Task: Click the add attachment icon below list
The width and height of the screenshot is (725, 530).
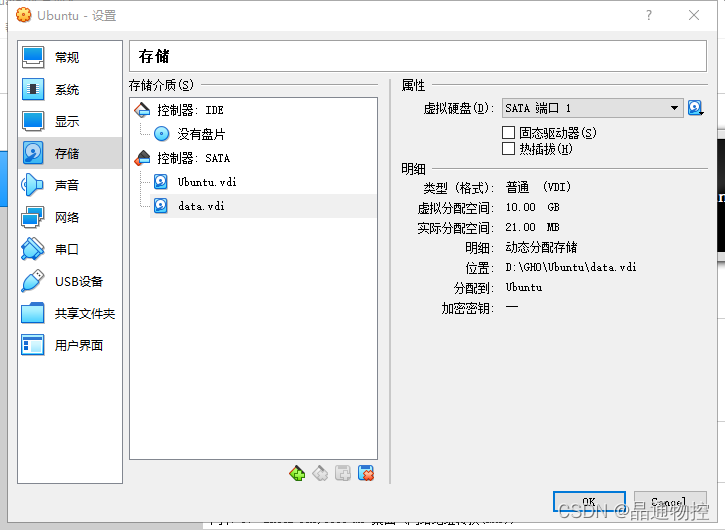Action: pos(343,474)
